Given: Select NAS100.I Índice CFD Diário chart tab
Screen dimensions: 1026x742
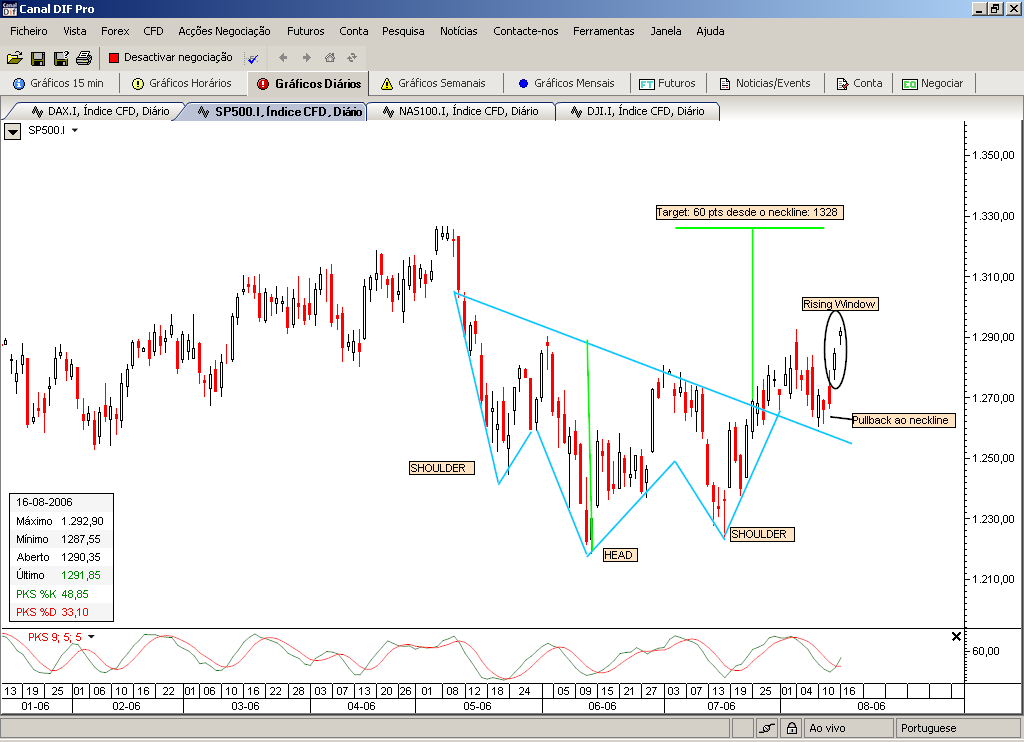Looking at the screenshot, I should [461, 111].
